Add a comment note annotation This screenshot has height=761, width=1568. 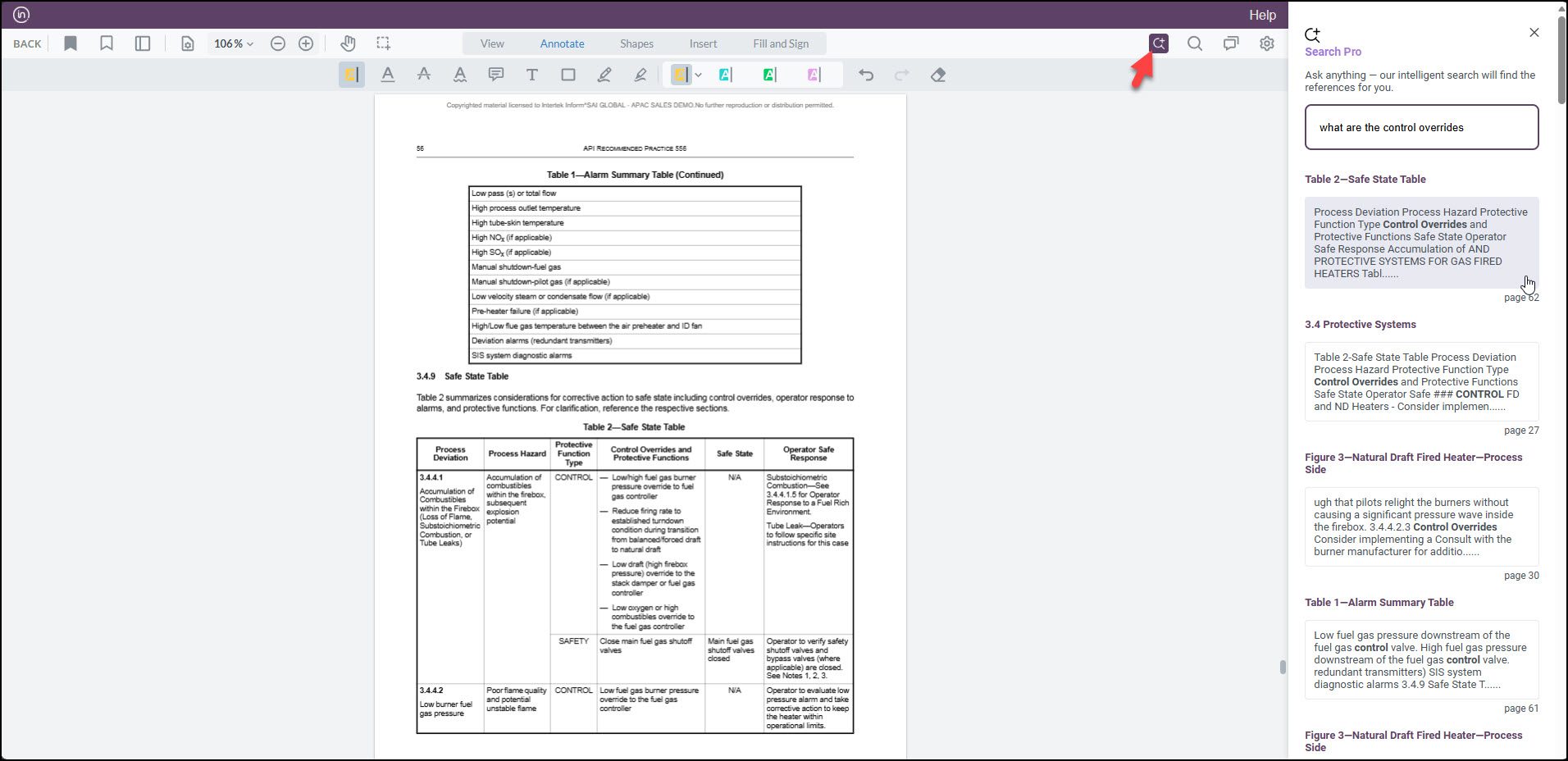(496, 75)
